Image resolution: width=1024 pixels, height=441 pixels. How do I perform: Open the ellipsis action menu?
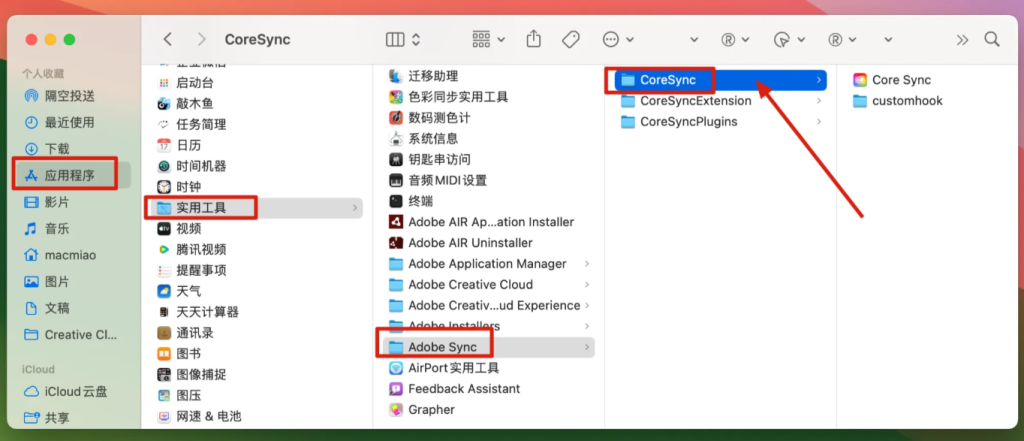coord(618,39)
